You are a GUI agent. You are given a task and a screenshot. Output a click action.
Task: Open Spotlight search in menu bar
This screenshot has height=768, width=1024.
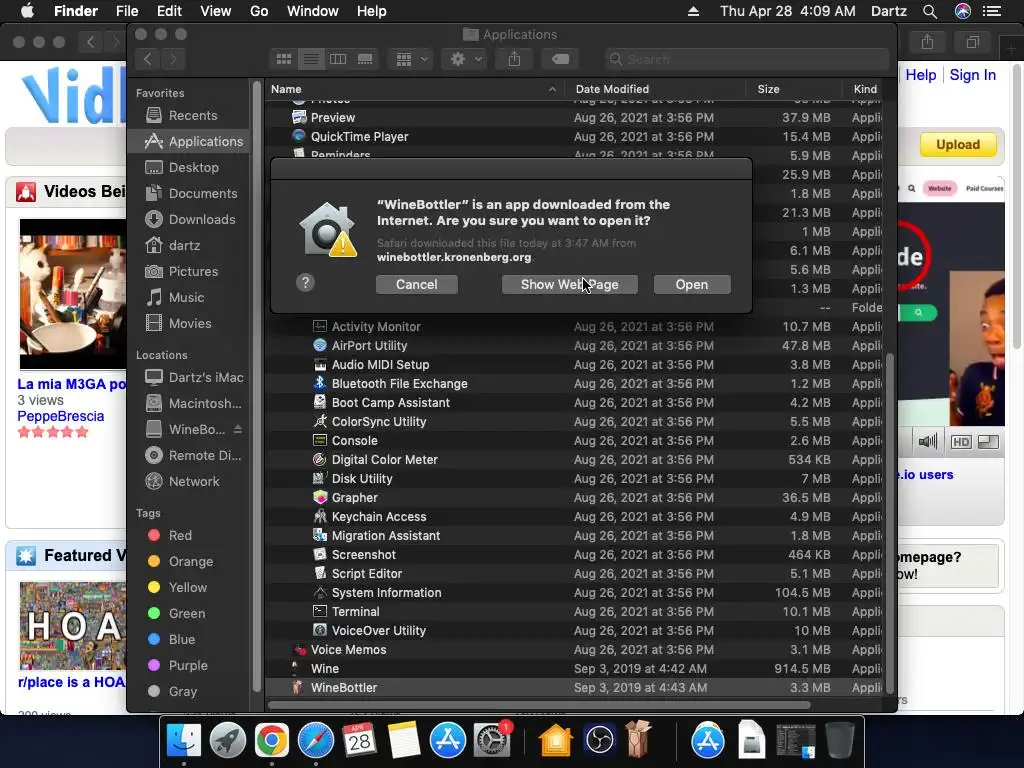click(x=930, y=11)
